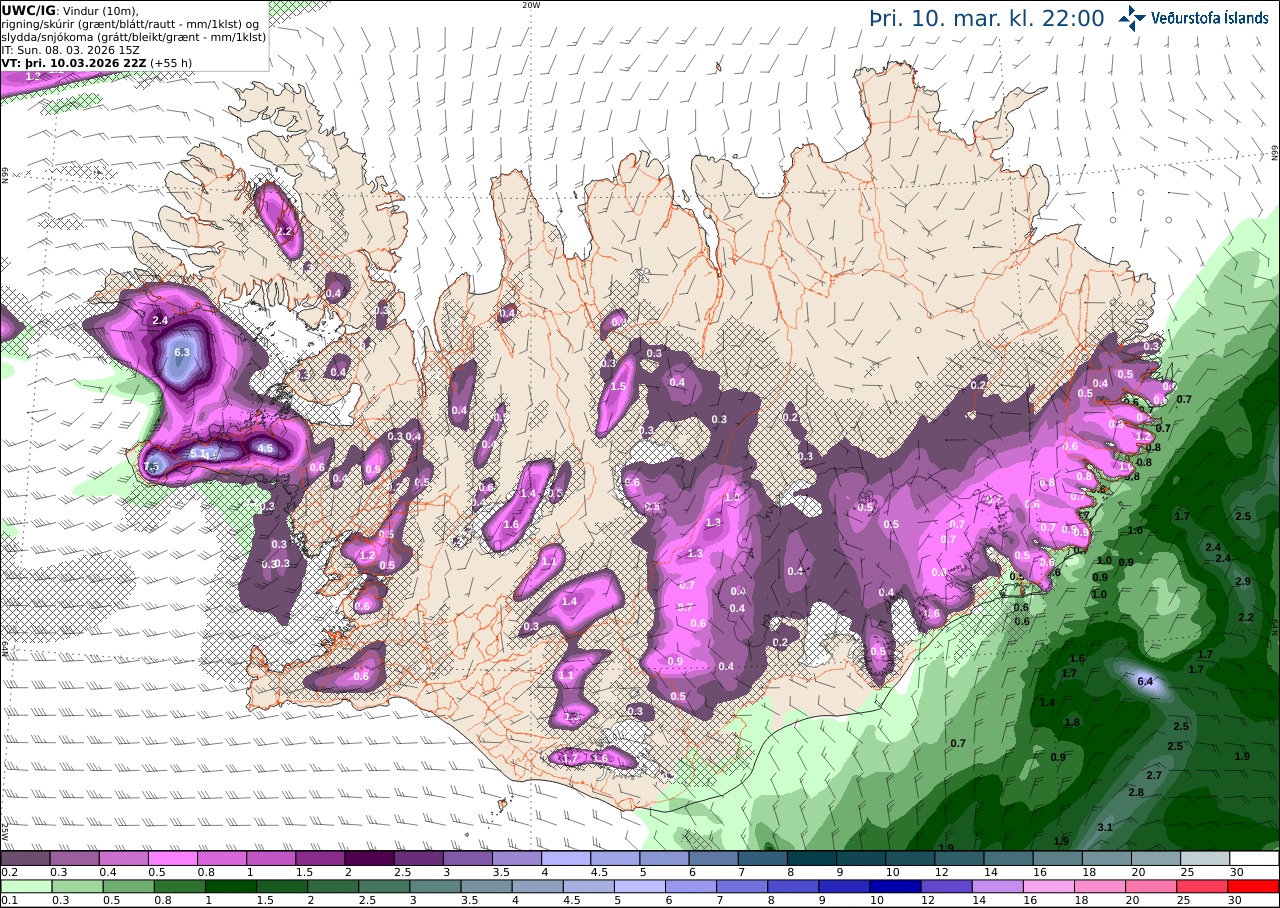Screen dimensions: 1280x908
Task: Click the 6.4 rainfall value off the southeast coast
Action: [x=1146, y=682]
